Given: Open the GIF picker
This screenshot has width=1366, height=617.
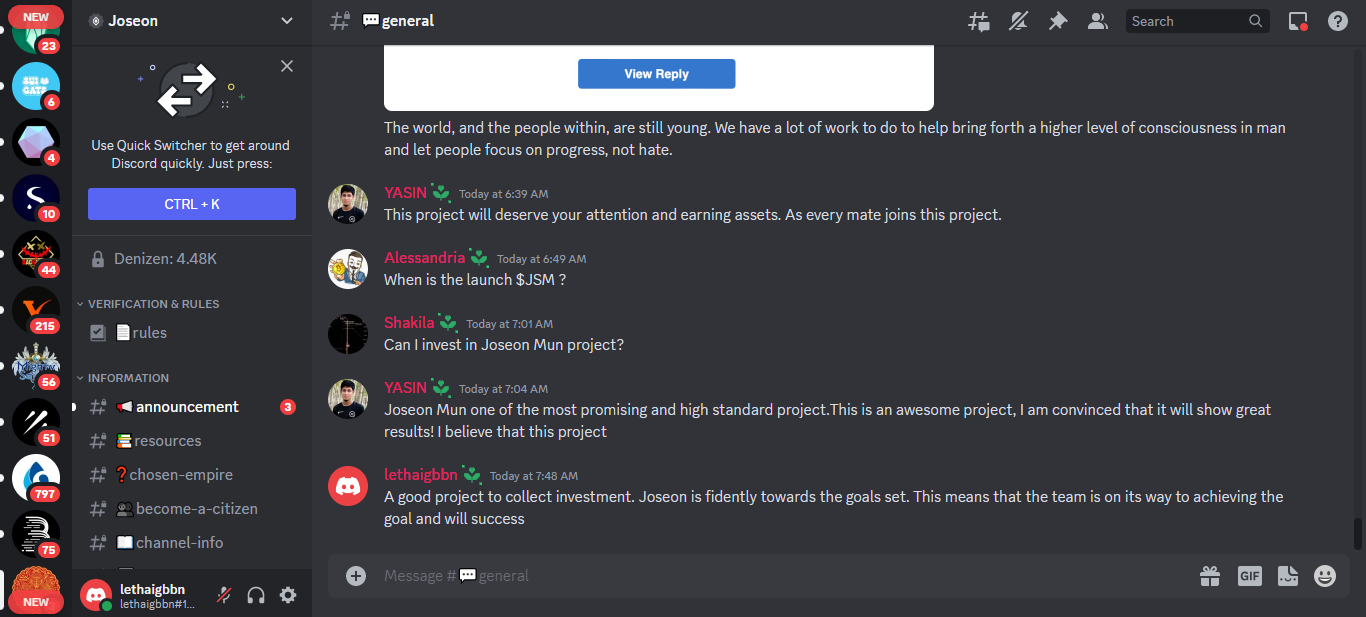Looking at the screenshot, I should (x=1249, y=576).
